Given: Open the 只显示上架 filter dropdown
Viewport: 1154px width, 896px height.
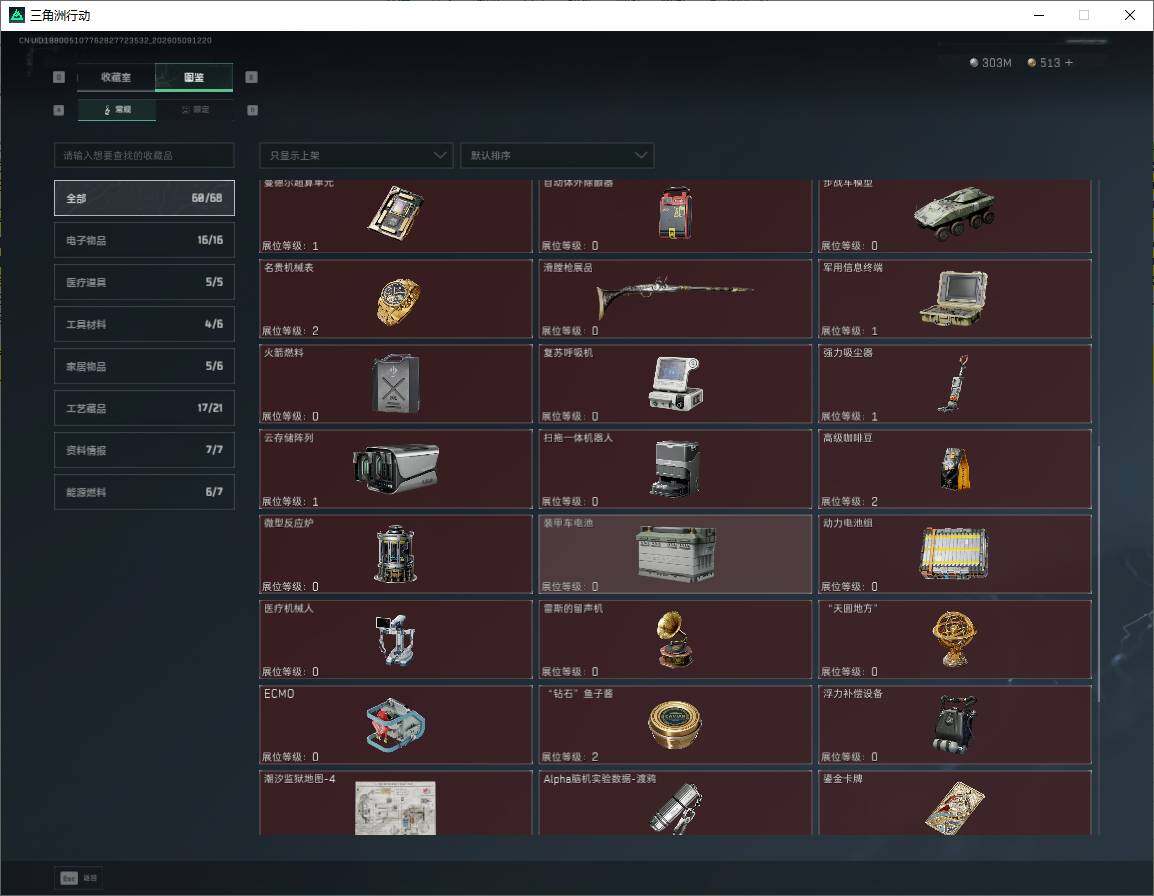Looking at the screenshot, I should click(x=356, y=155).
